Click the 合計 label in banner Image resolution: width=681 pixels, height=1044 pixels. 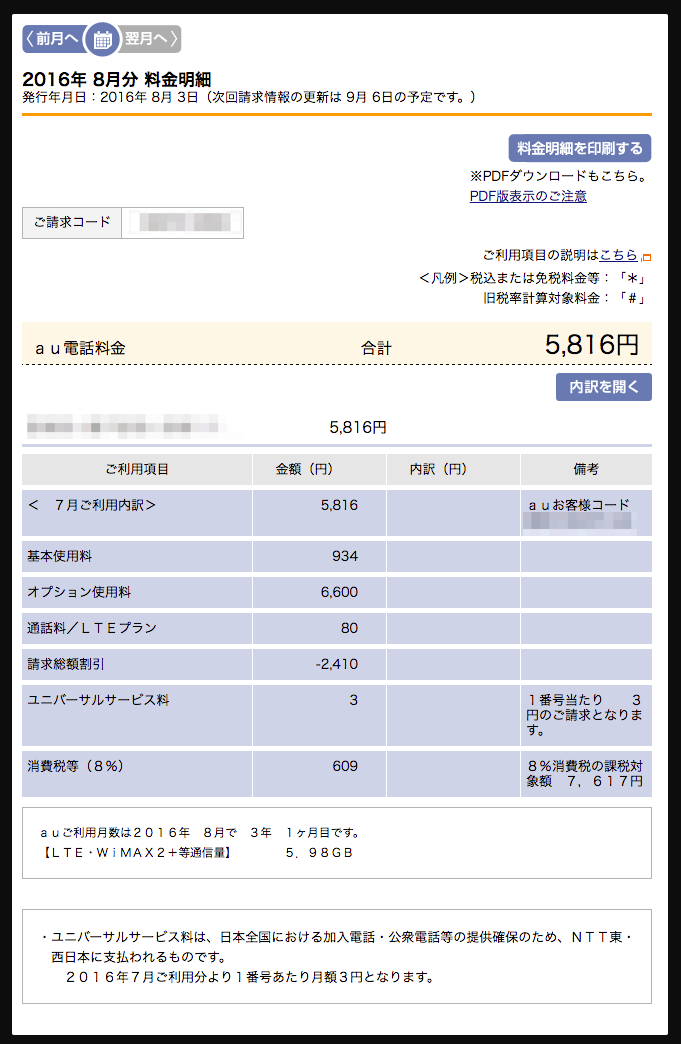click(x=376, y=348)
